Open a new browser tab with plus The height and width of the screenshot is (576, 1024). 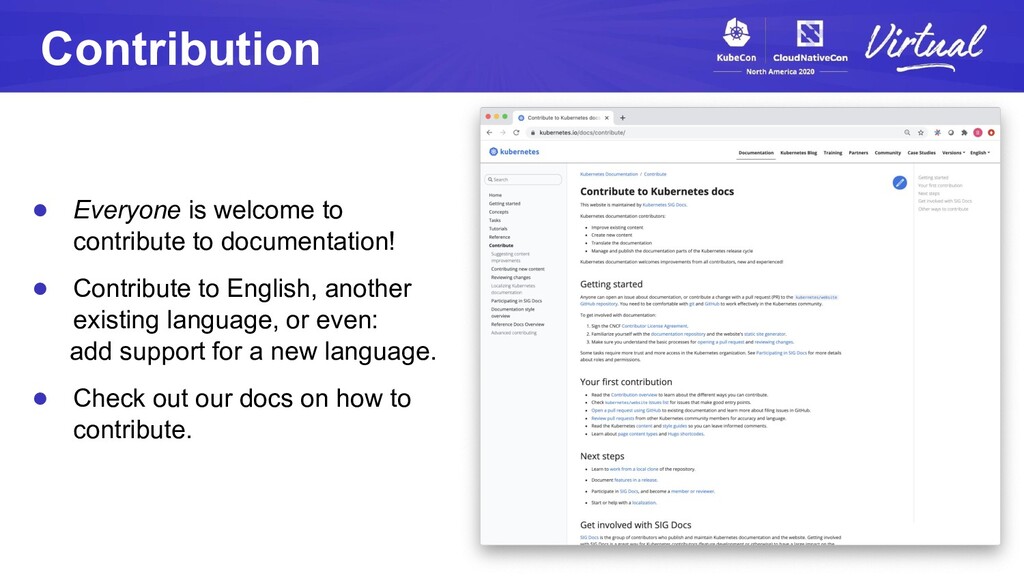click(622, 118)
